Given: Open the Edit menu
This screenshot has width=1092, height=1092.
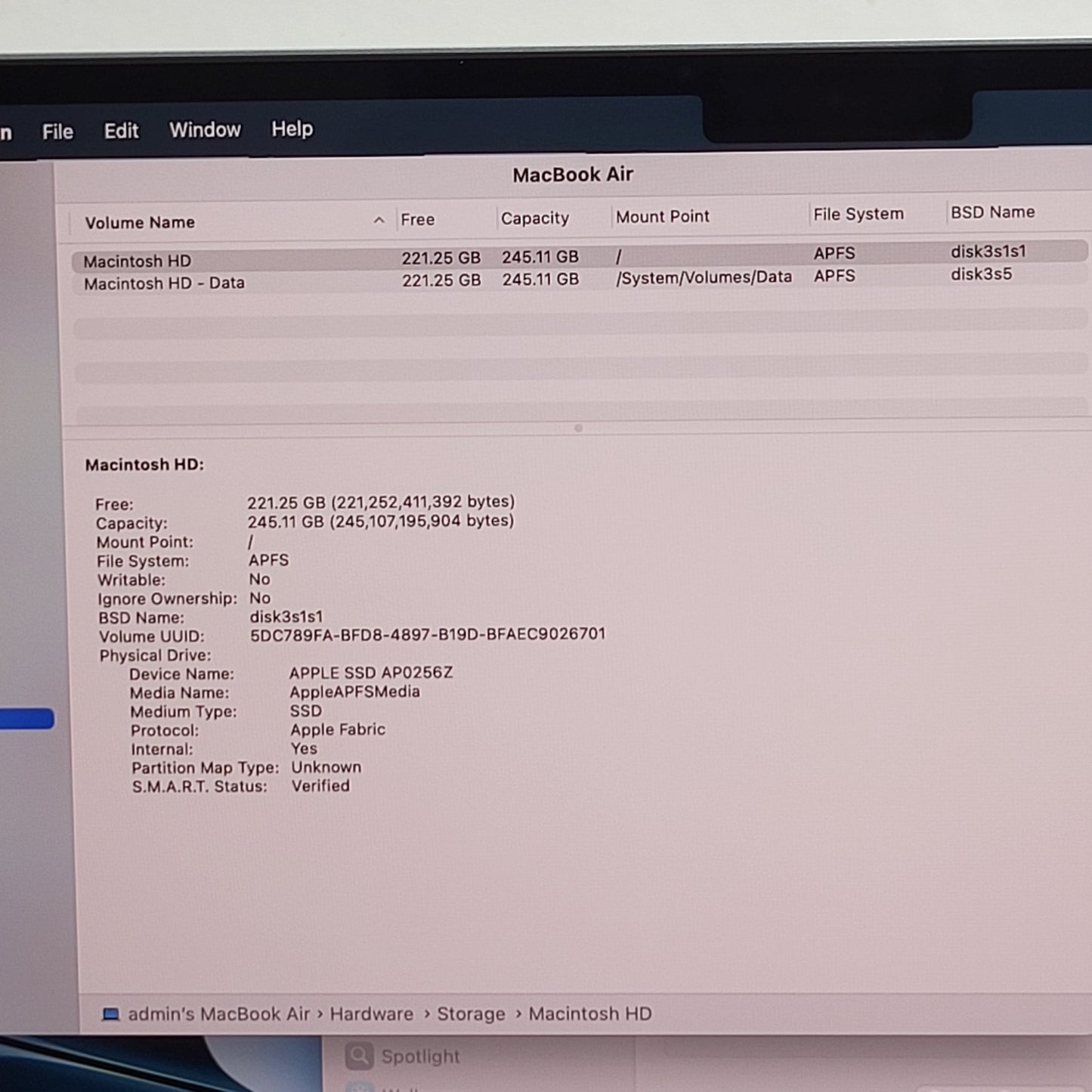Looking at the screenshot, I should (x=121, y=131).
